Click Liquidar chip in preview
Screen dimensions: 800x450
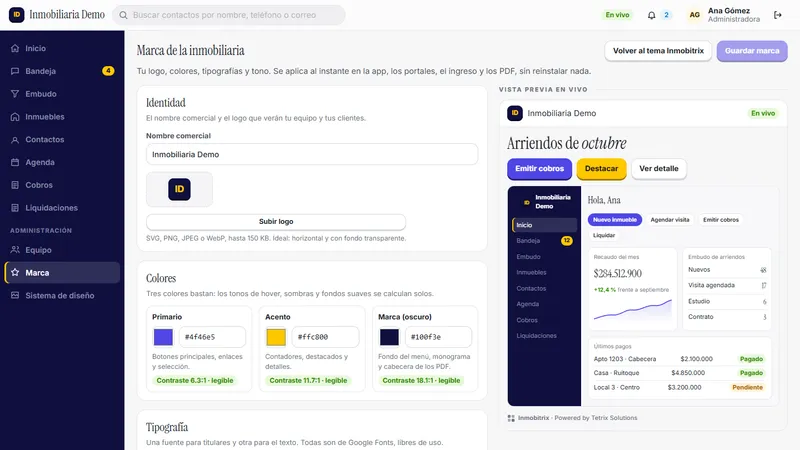click(x=604, y=235)
